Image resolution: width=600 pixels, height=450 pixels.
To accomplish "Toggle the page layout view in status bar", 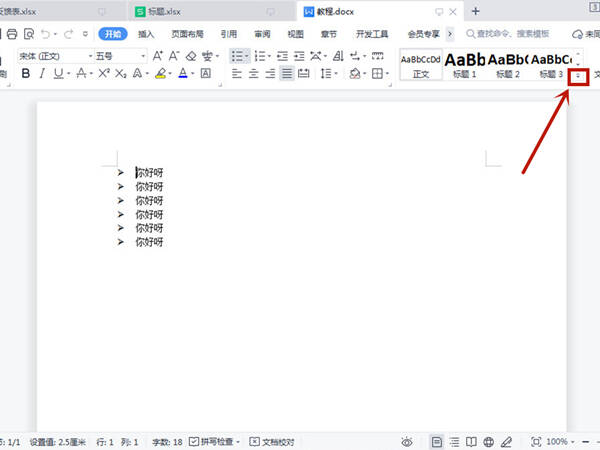I will pos(437,442).
